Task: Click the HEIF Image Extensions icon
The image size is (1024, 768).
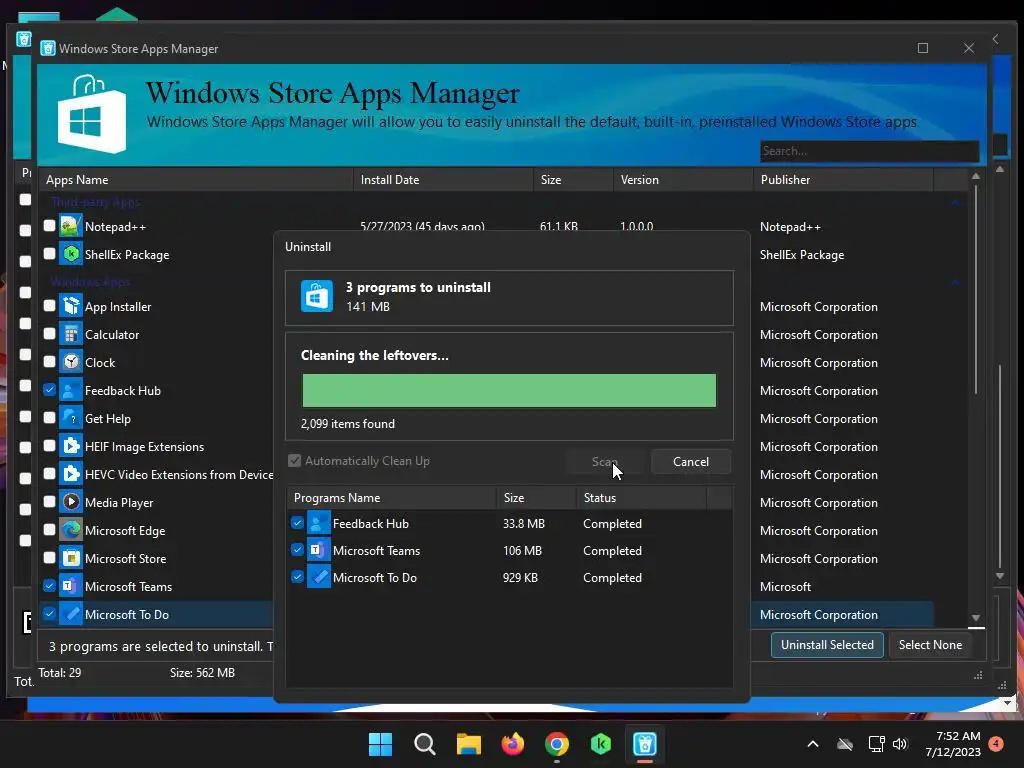Action: click(71, 447)
